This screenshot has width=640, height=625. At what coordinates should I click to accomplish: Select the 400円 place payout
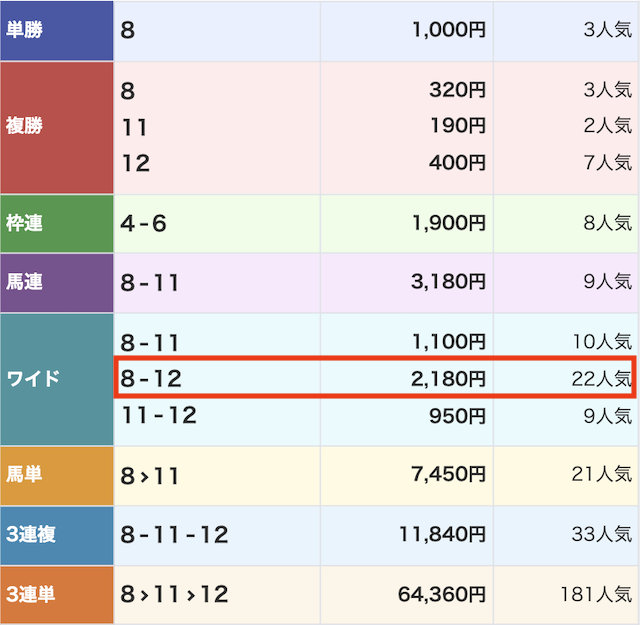point(459,162)
